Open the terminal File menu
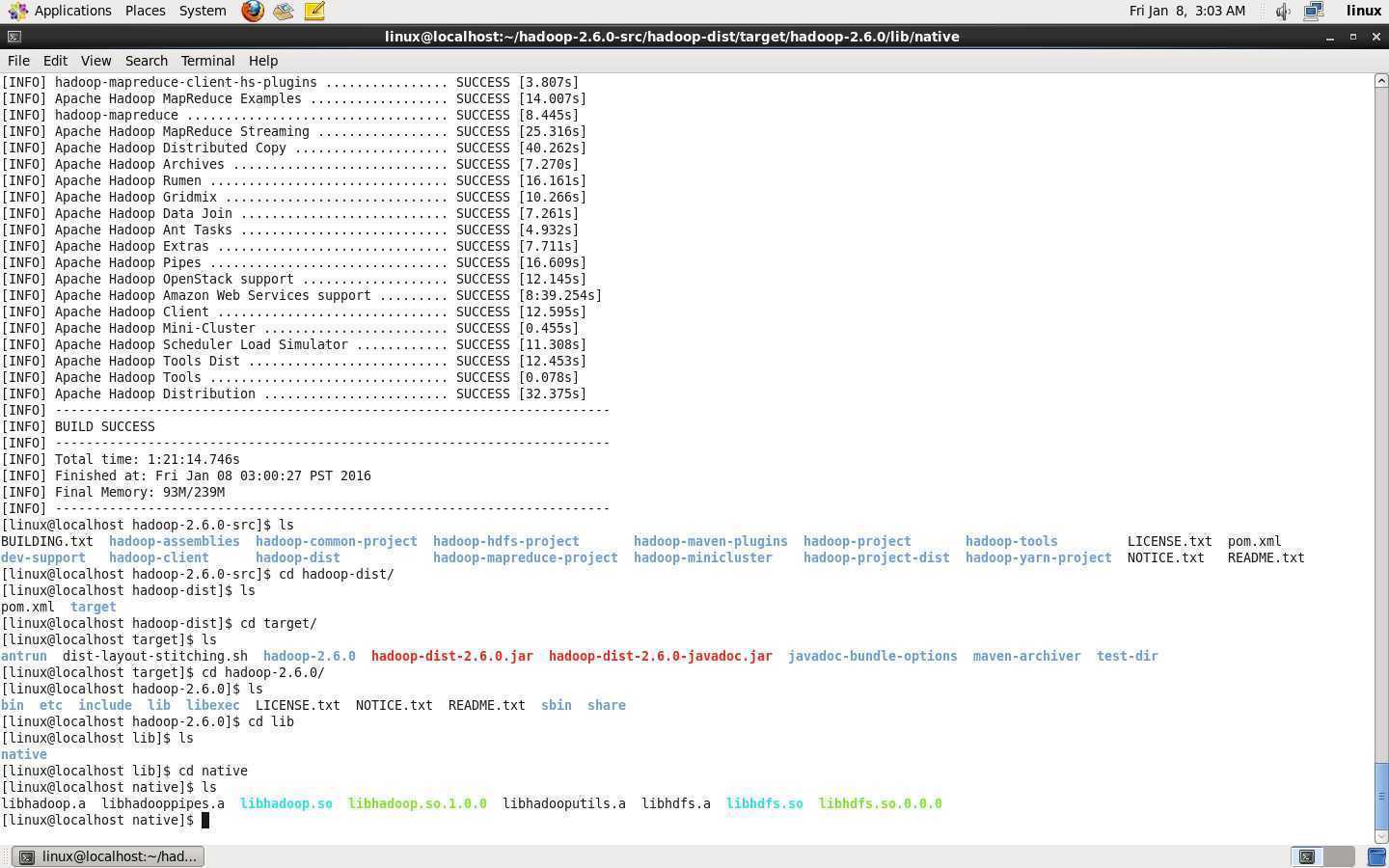The width and height of the screenshot is (1389, 868). [x=18, y=60]
